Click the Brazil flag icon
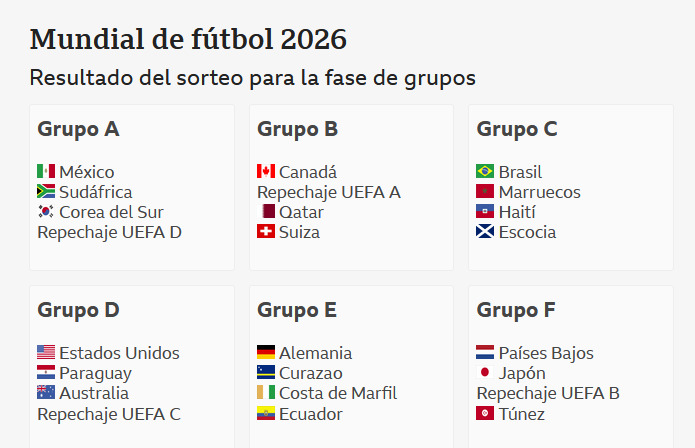 tap(485, 172)
